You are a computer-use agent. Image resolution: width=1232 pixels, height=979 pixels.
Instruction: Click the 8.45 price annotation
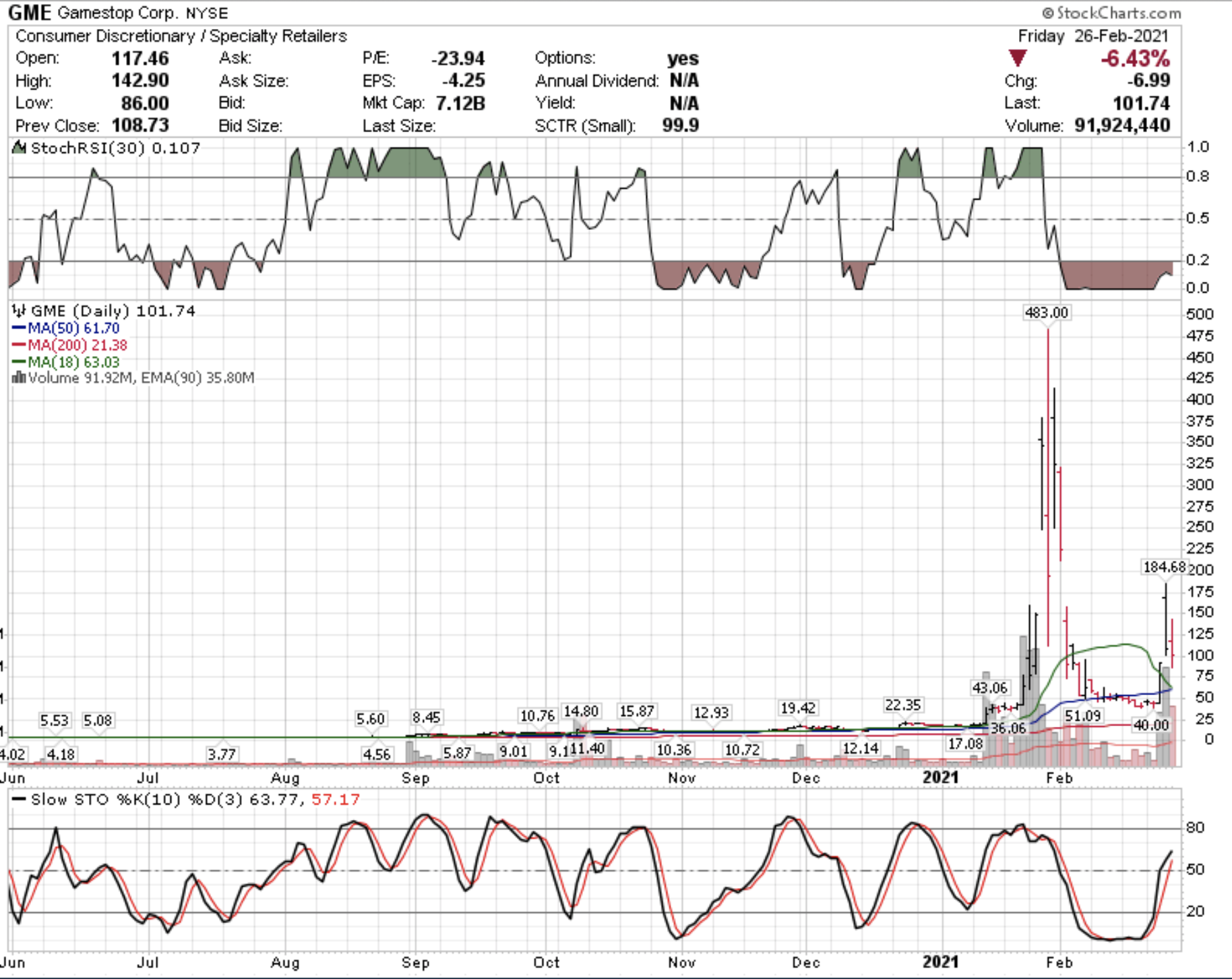coord(426,717)
